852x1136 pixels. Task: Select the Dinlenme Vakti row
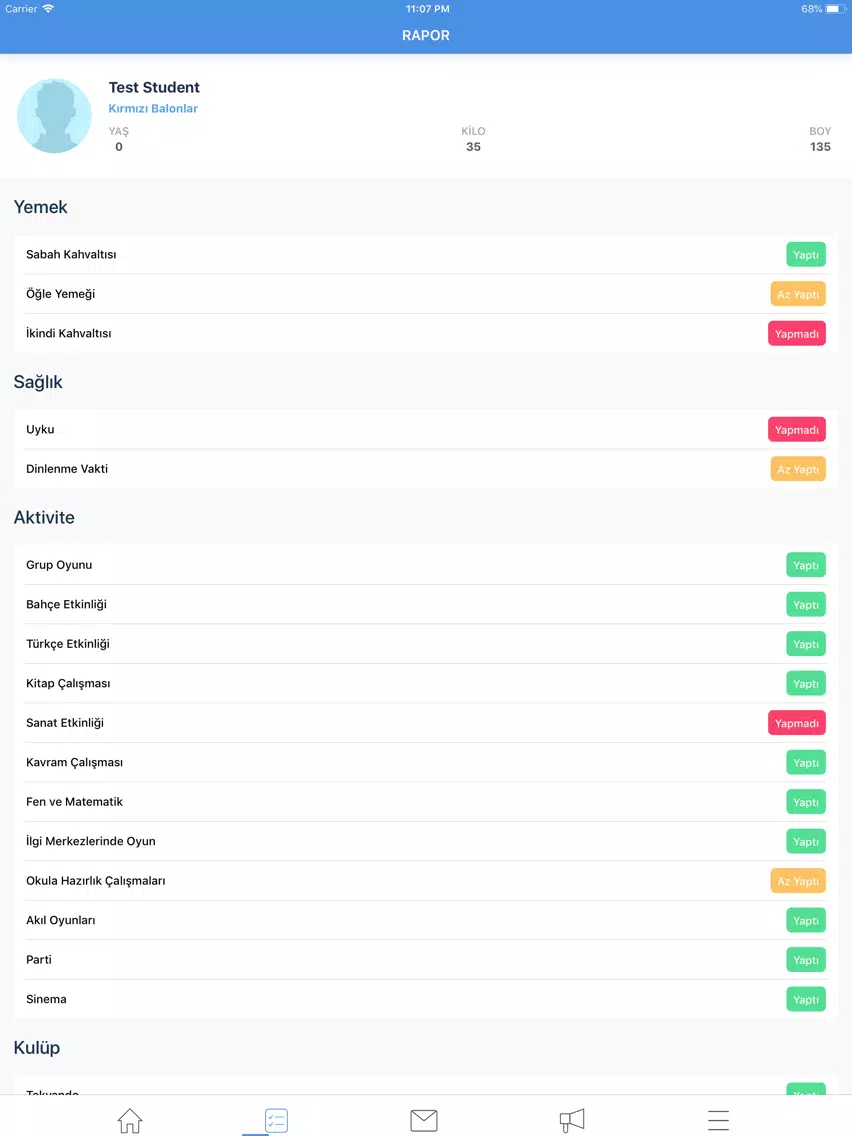click(x=426, y=469)
